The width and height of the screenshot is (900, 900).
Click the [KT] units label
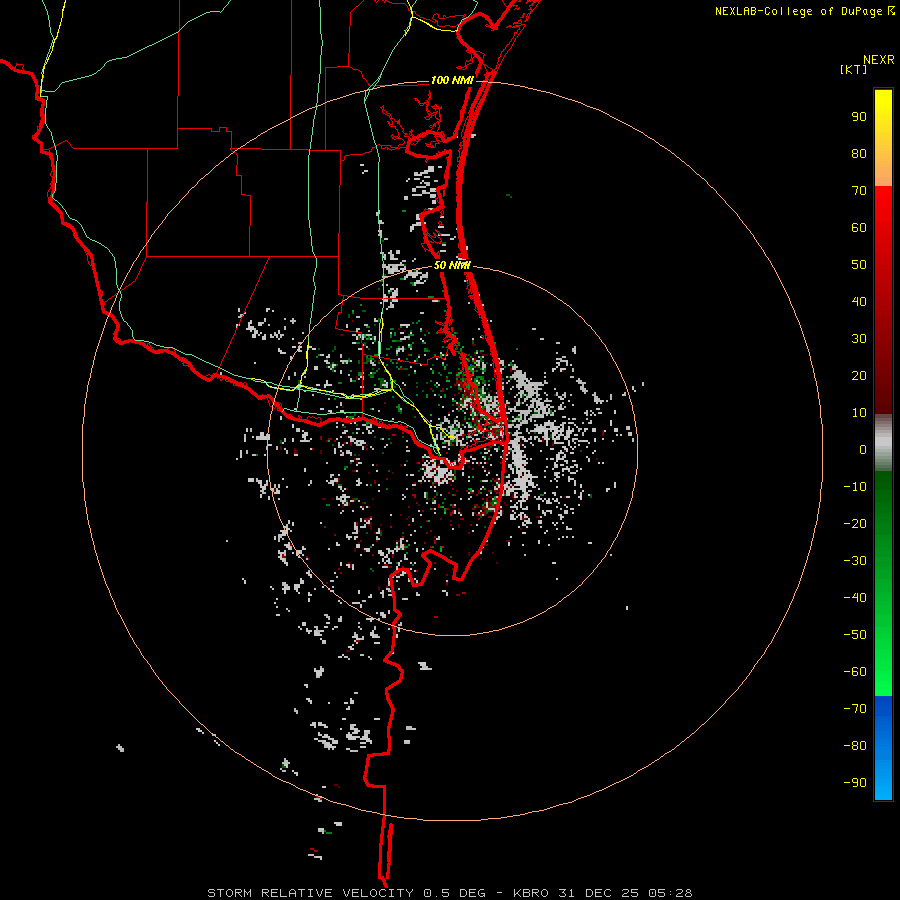click(854, 69)
